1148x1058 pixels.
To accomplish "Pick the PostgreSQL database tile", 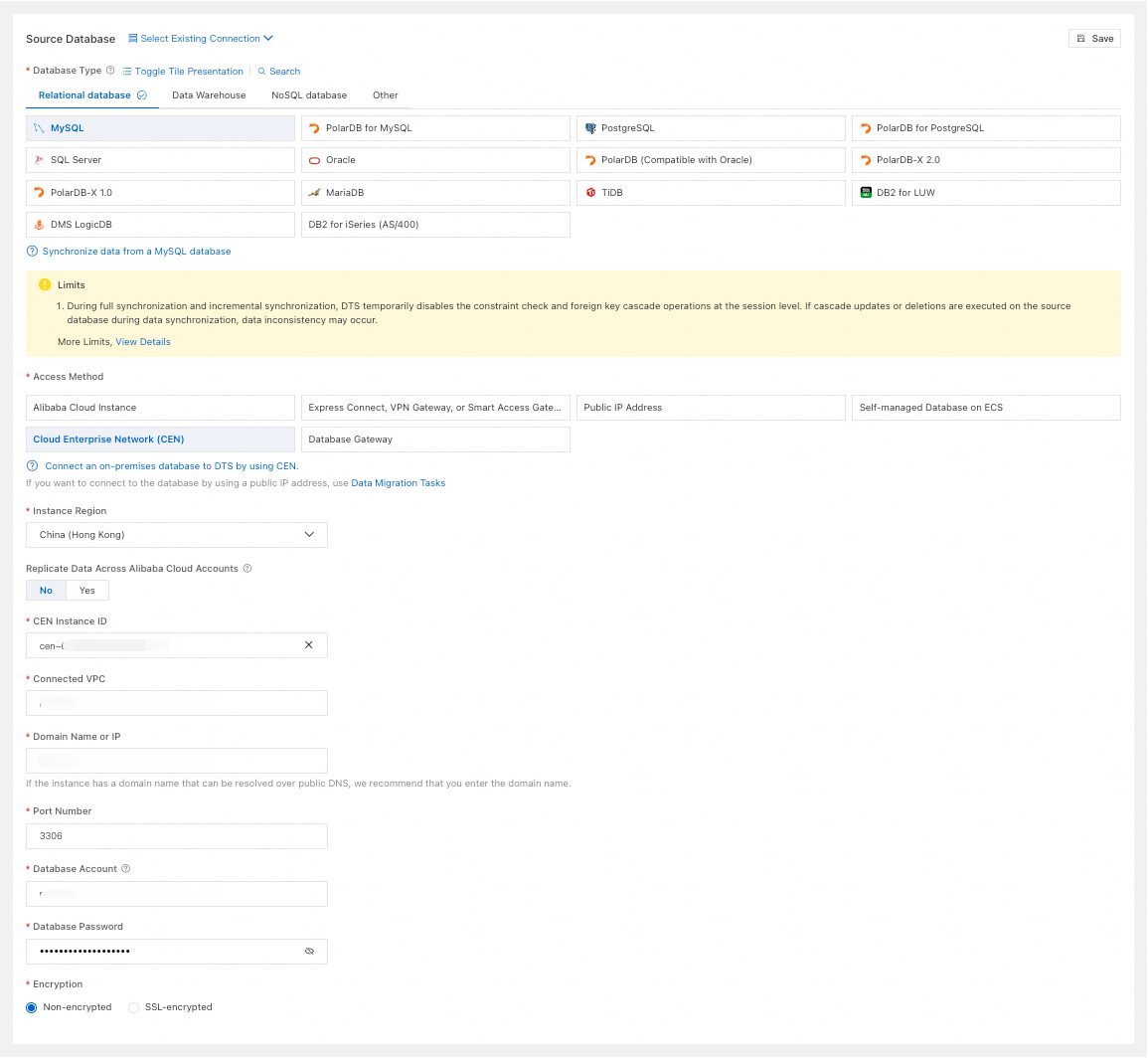I will (711, 128).
